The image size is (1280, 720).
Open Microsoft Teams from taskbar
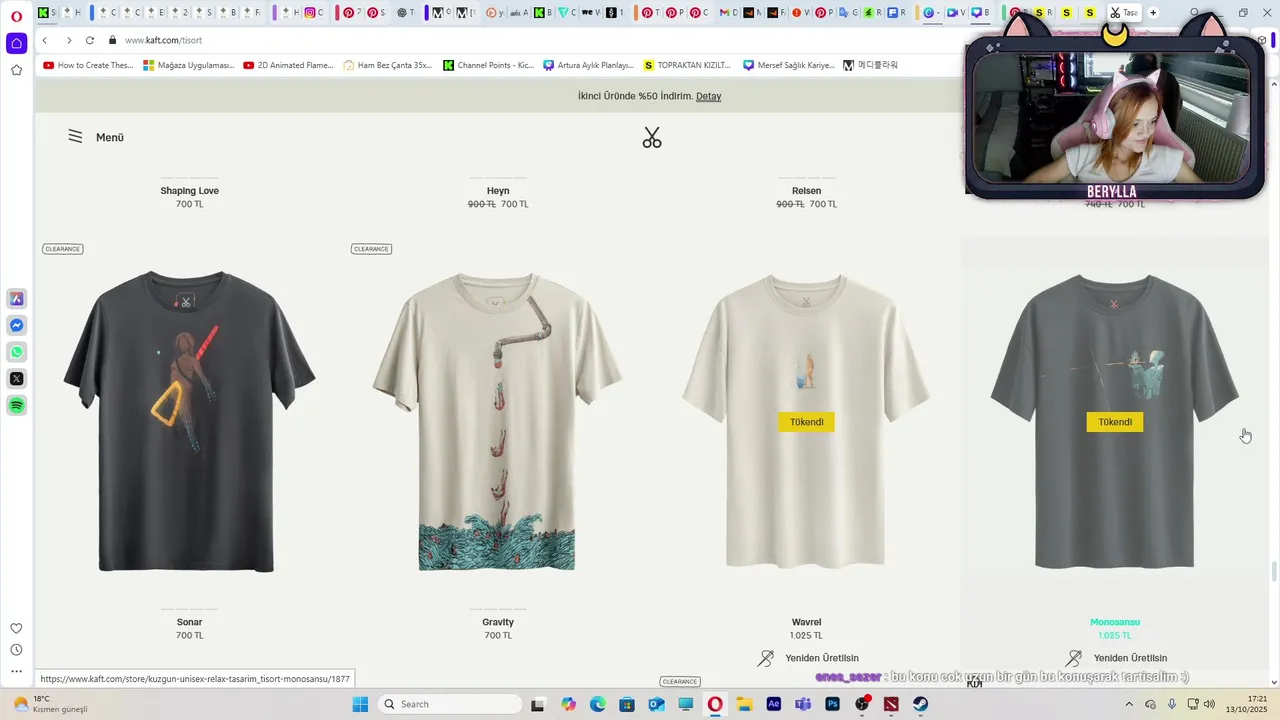coord(802,704)
